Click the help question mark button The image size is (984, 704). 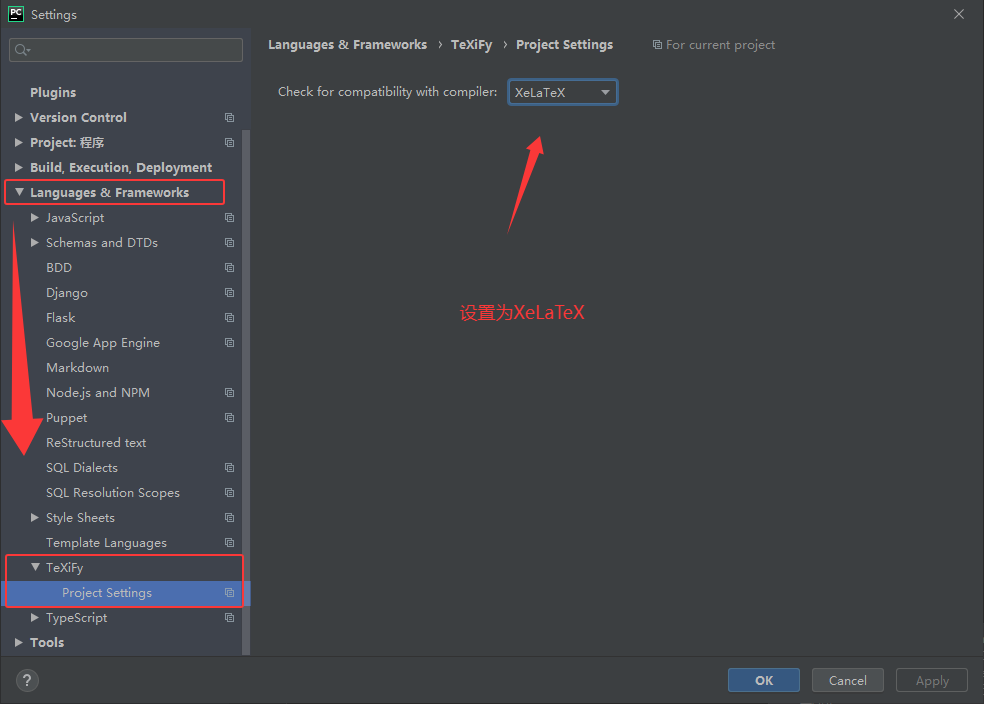tap(27, 680)
